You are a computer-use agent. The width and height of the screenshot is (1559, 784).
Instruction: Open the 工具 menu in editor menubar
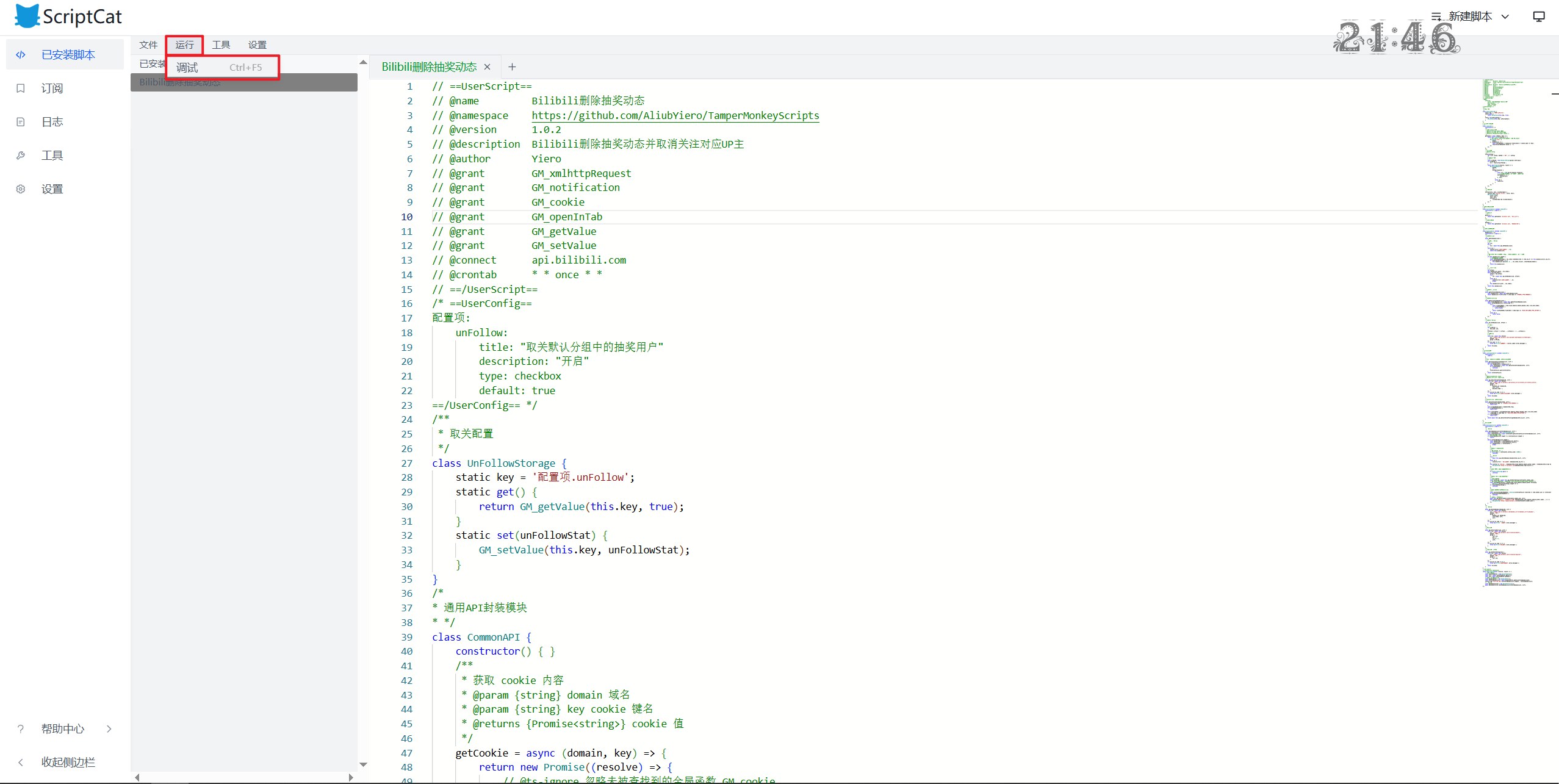point(221,45)
